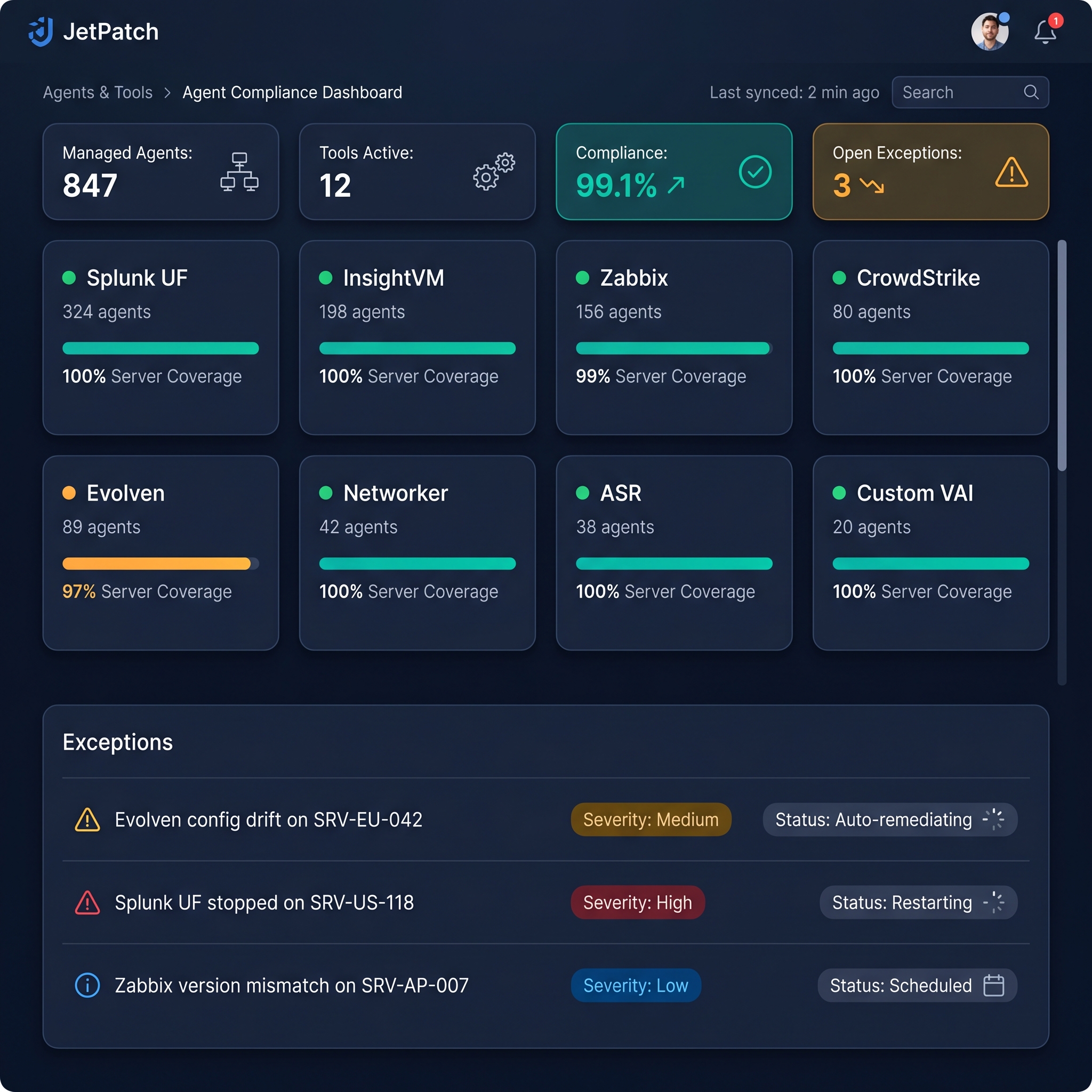Click the red alert icon beside Splunk UF stopped
The width and height of the screenshot is (1092, 1092).
click(87, 903)
